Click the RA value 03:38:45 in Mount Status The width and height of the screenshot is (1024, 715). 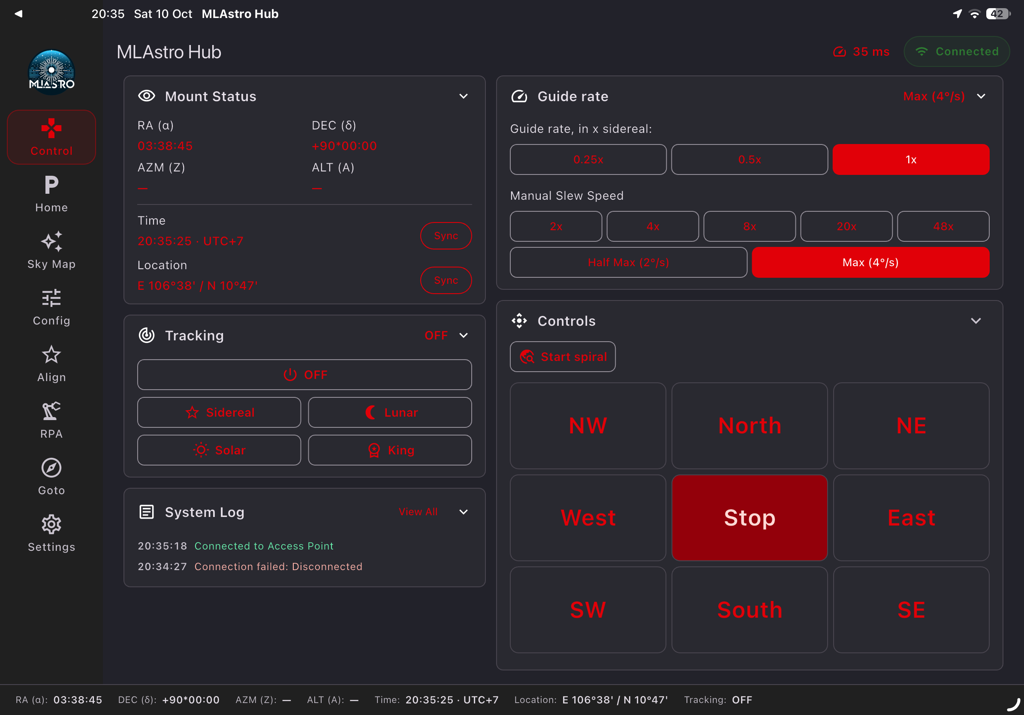pos(165,146)
